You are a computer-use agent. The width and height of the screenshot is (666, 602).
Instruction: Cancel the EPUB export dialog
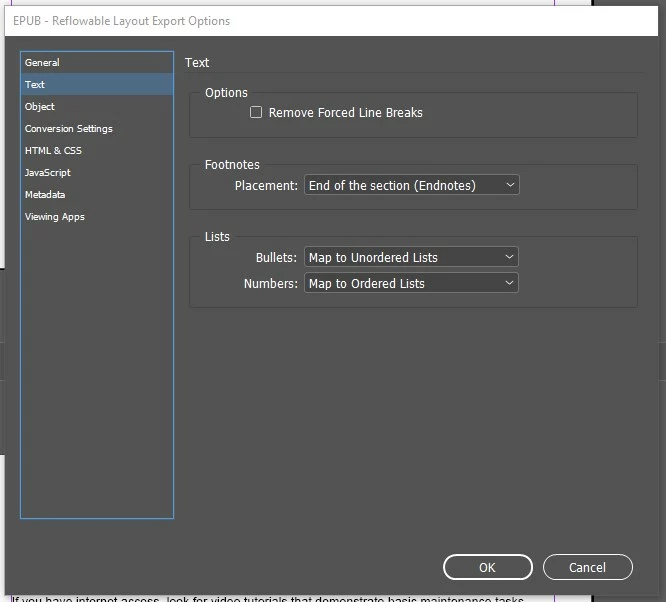587,567
